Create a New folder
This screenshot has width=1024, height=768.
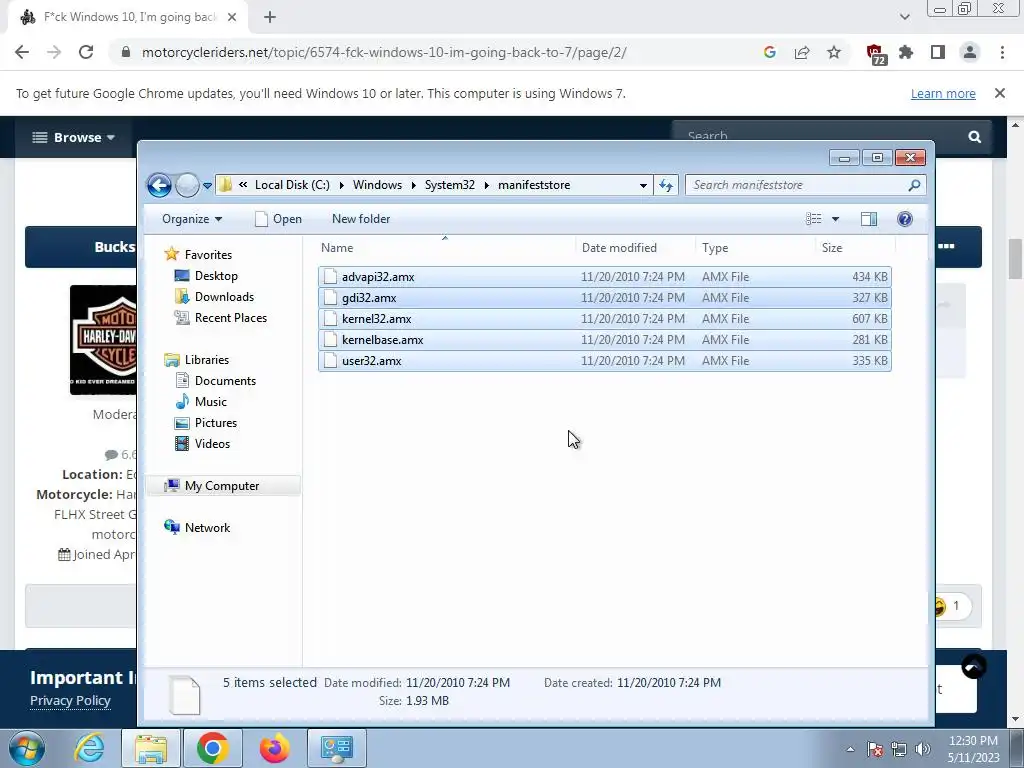pyautogui.click(x=361, y=219)
